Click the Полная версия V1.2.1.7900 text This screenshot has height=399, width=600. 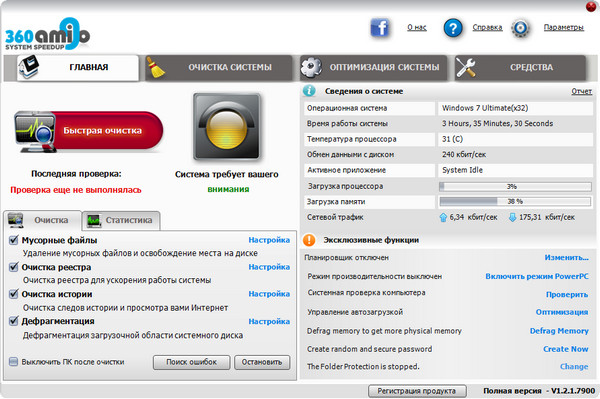[539, 391]
